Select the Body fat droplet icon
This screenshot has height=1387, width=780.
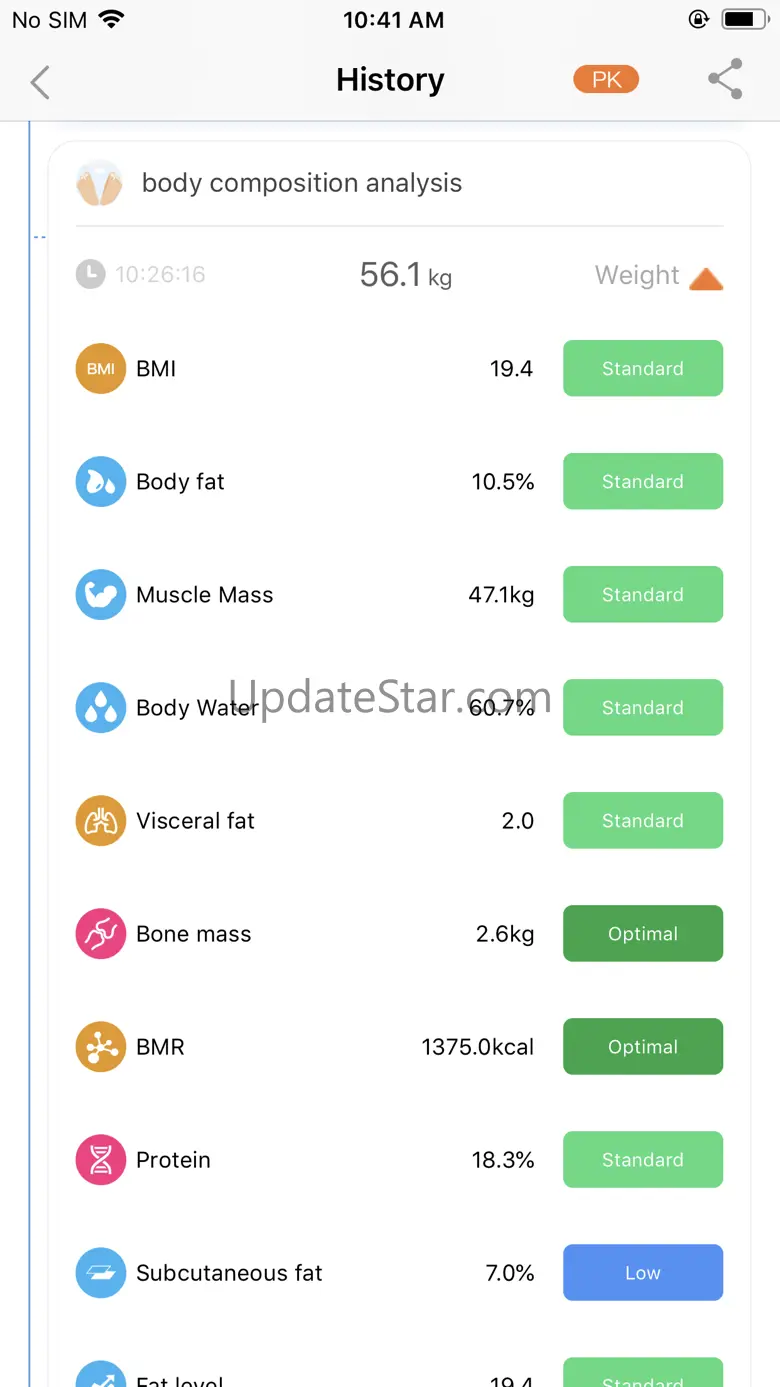[x=101, y=482]
